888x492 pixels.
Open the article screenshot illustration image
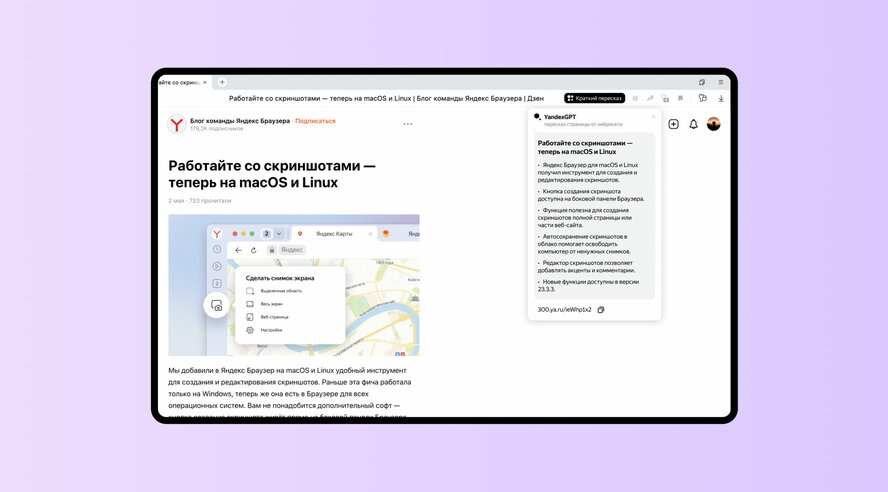pos(294,285)
